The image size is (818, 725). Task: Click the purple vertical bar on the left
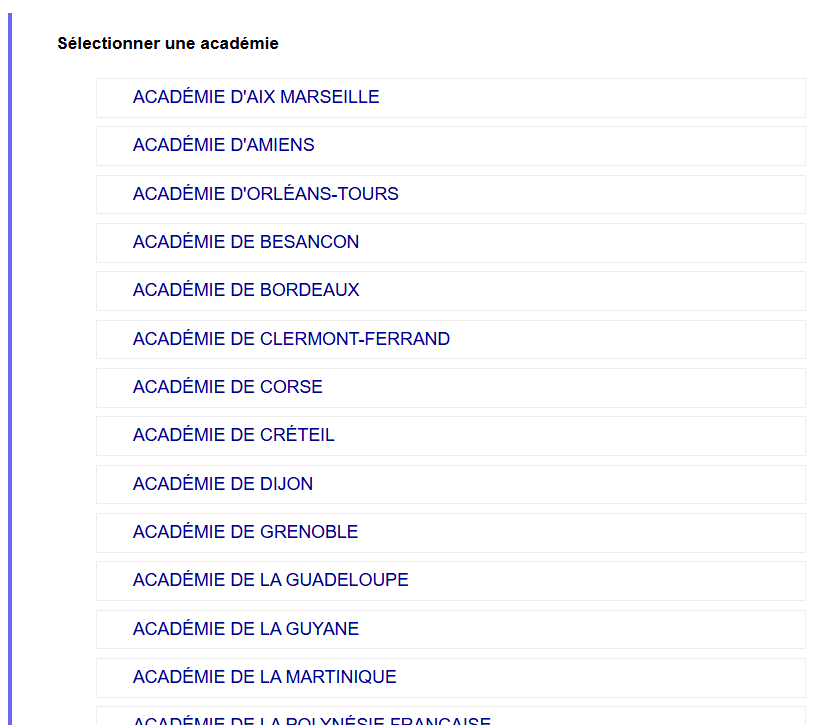click(x=11, y=360)
